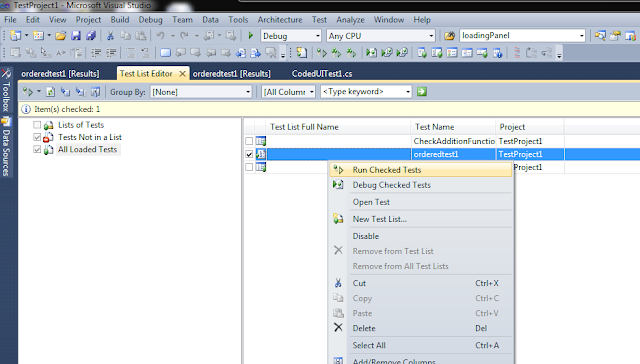Screen dimensions: 640x364
Task: Click the Decrease Indent icon
Action: tap(96, 53)
